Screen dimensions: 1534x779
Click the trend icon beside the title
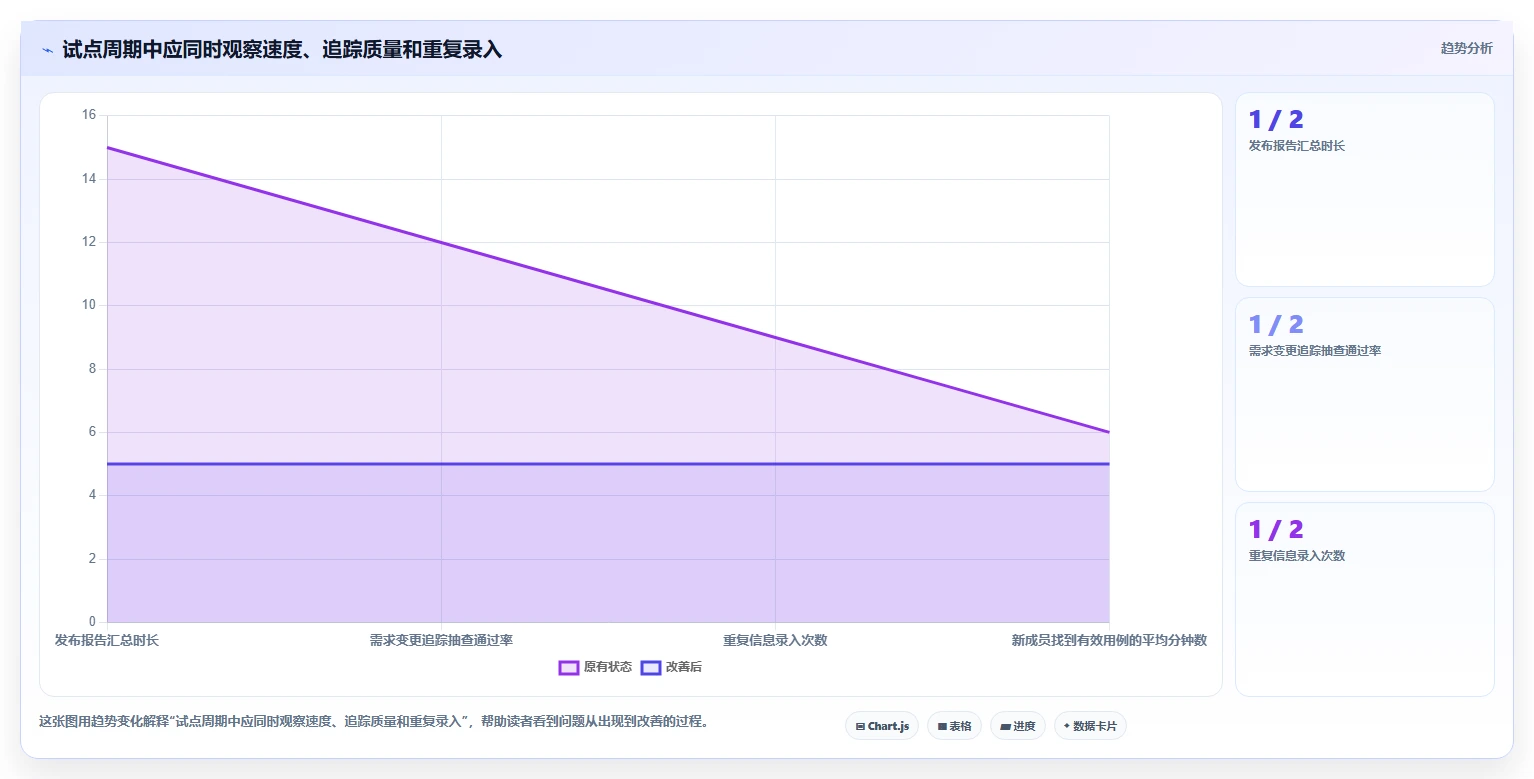coord(47,50)
